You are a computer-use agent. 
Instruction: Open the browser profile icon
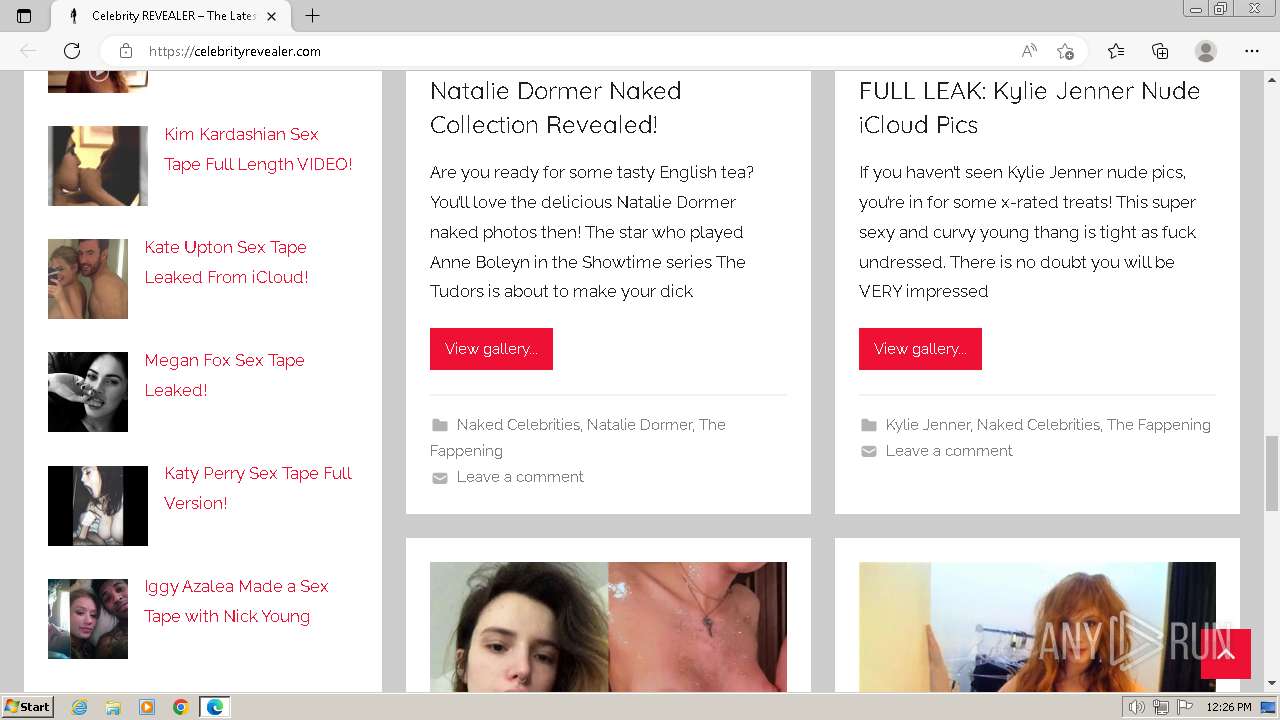[1206, 51]
